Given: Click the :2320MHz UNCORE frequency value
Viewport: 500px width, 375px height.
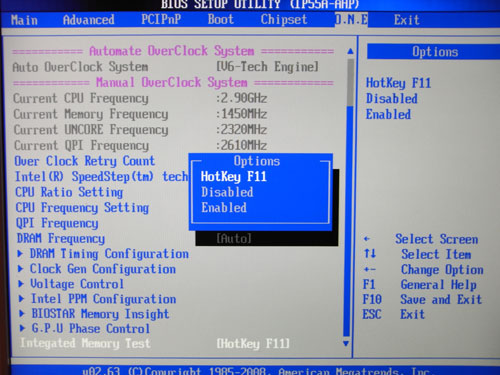Looking at the screenshot, I should click(241, 130).
